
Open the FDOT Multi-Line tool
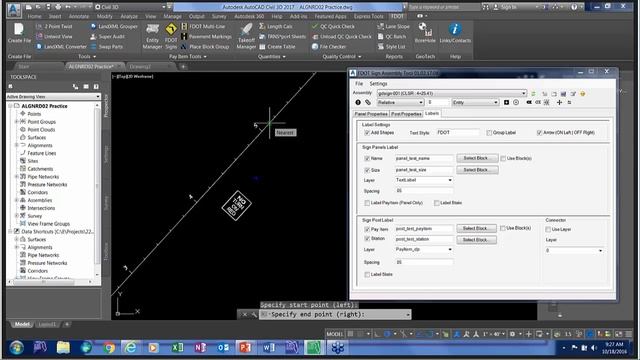click(203, 26)
